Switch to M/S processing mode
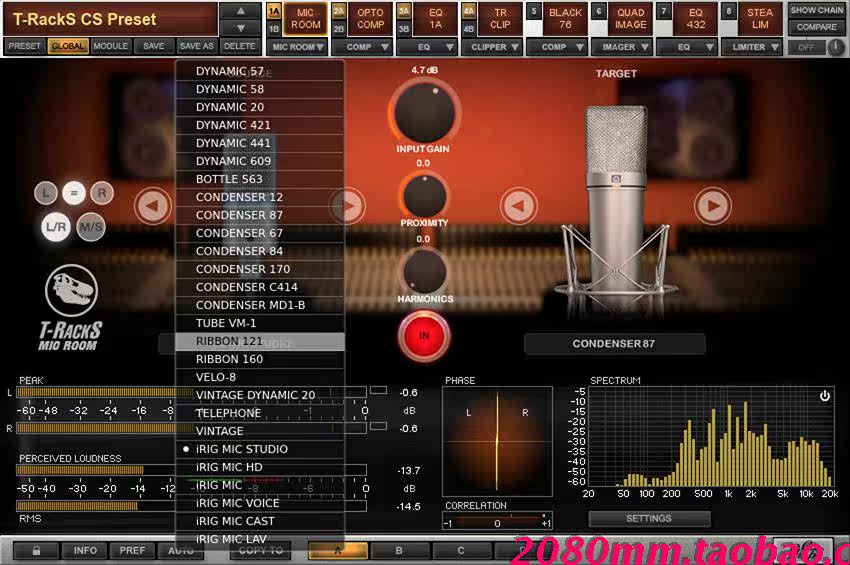The image size is (850, 565). (91, 227)
